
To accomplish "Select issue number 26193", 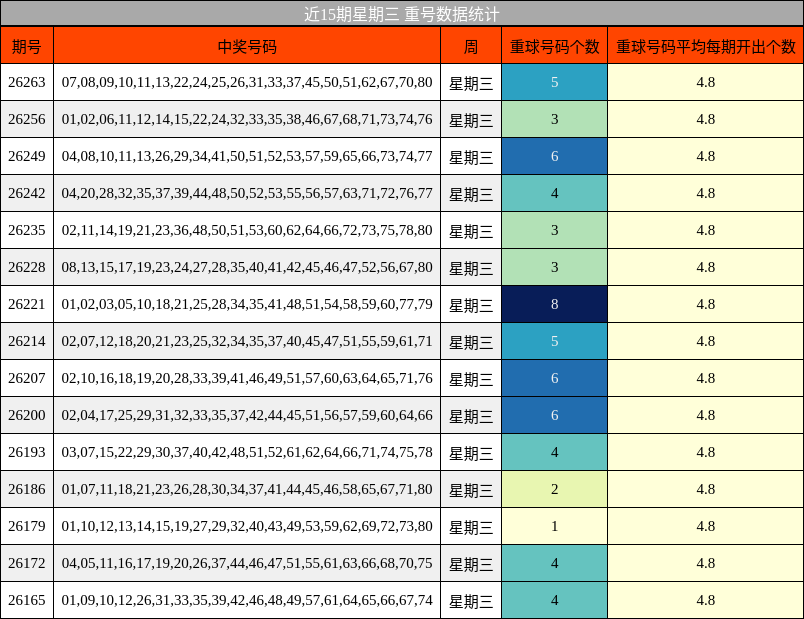I will (x=27, y=452).
